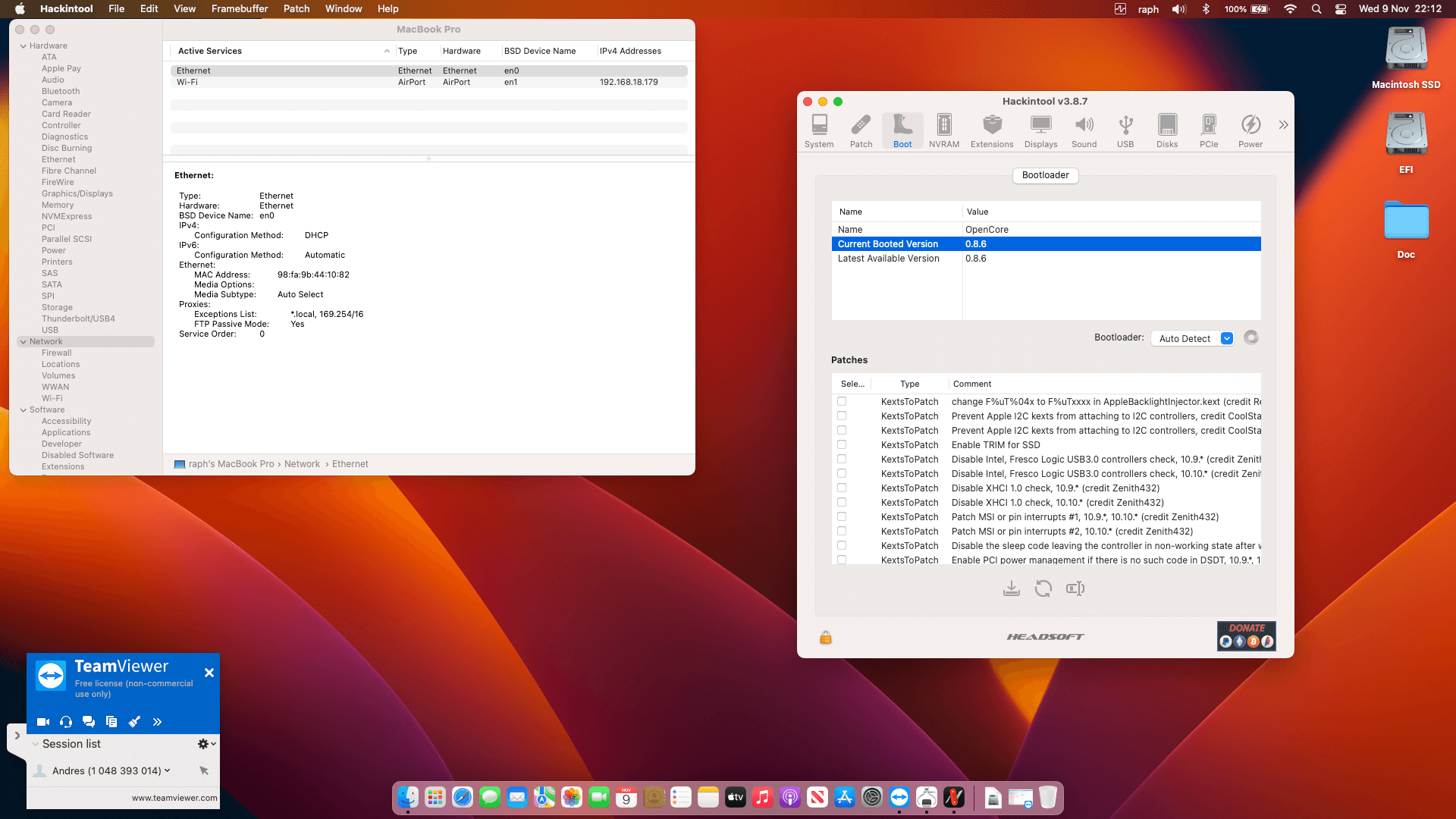
Task: Select the Latest Available Version row
Action: click(1046, 259)
